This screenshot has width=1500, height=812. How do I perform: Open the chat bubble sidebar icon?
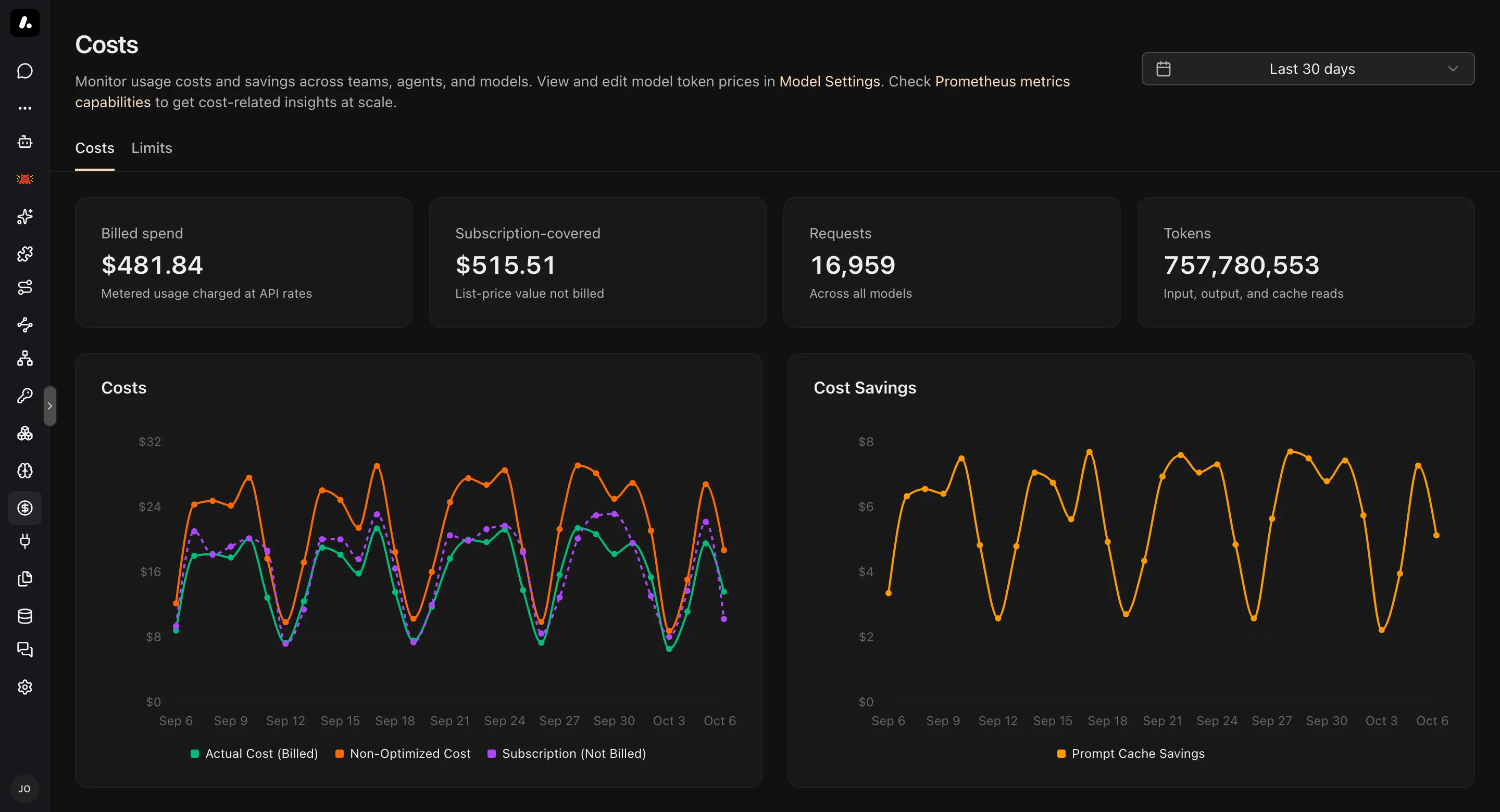pyautogui.click(x=25, y=71)
